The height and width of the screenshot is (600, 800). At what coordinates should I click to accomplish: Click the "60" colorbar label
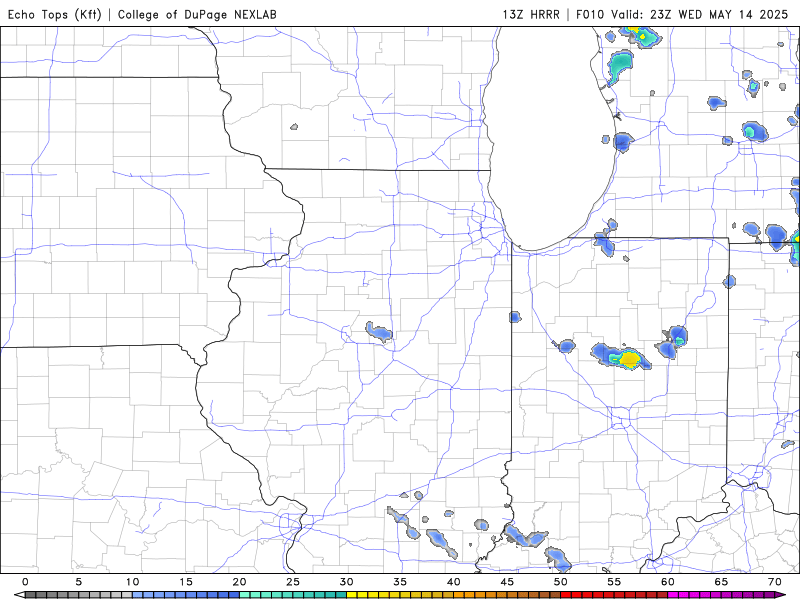668,582
